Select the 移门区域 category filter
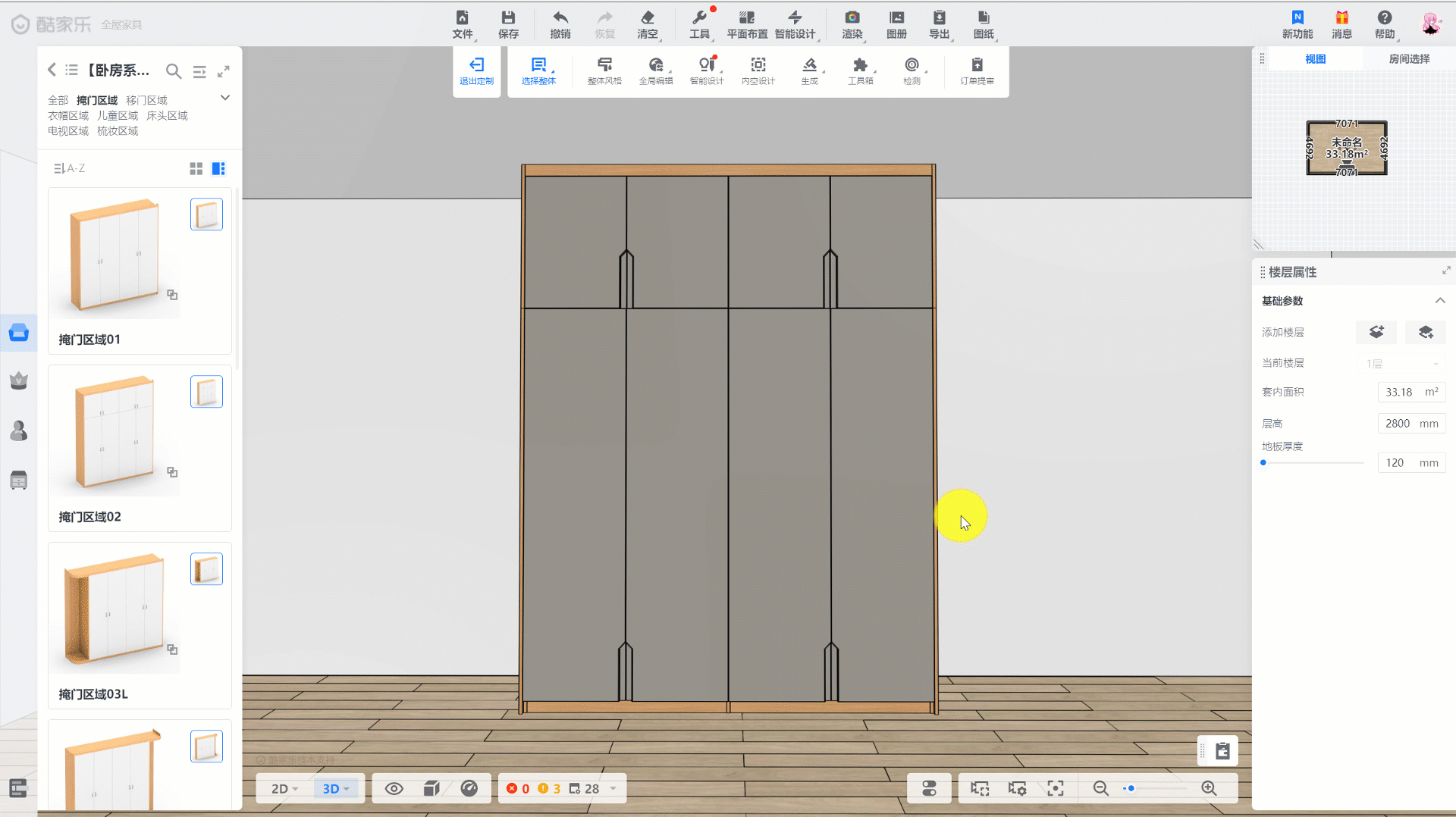This screenshot has height=817, width=1456. click(146, 100)
